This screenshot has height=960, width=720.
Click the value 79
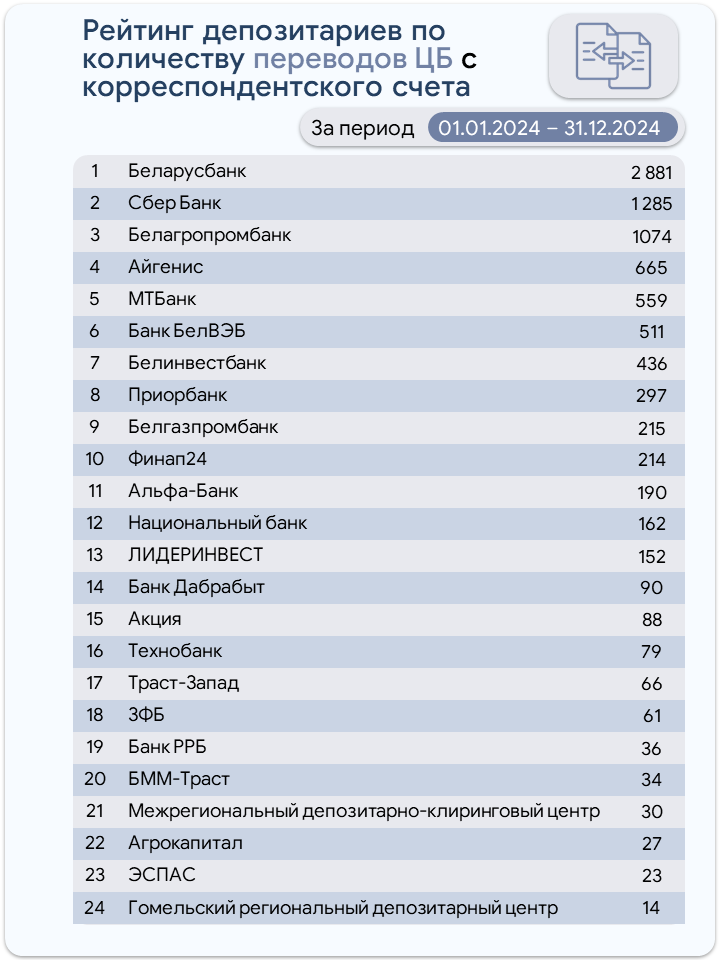pos(651,651)
